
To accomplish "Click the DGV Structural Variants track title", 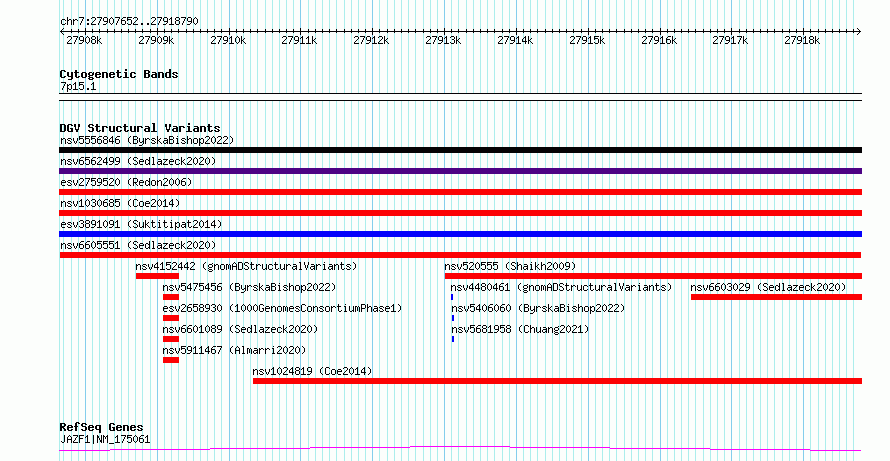I will tap(140, 128).
